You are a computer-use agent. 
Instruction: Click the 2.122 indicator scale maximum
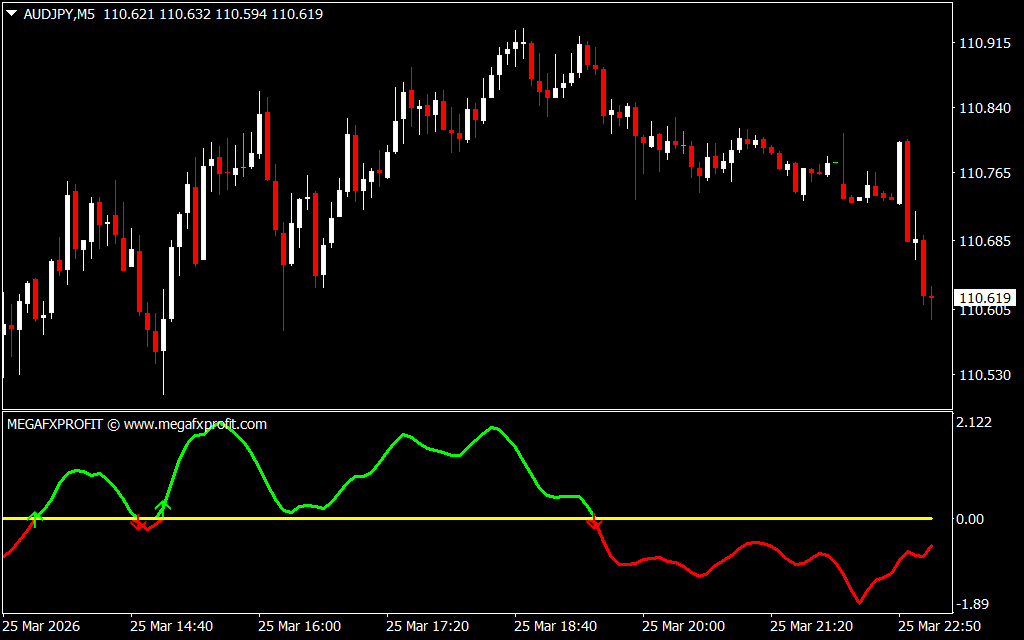974,423
